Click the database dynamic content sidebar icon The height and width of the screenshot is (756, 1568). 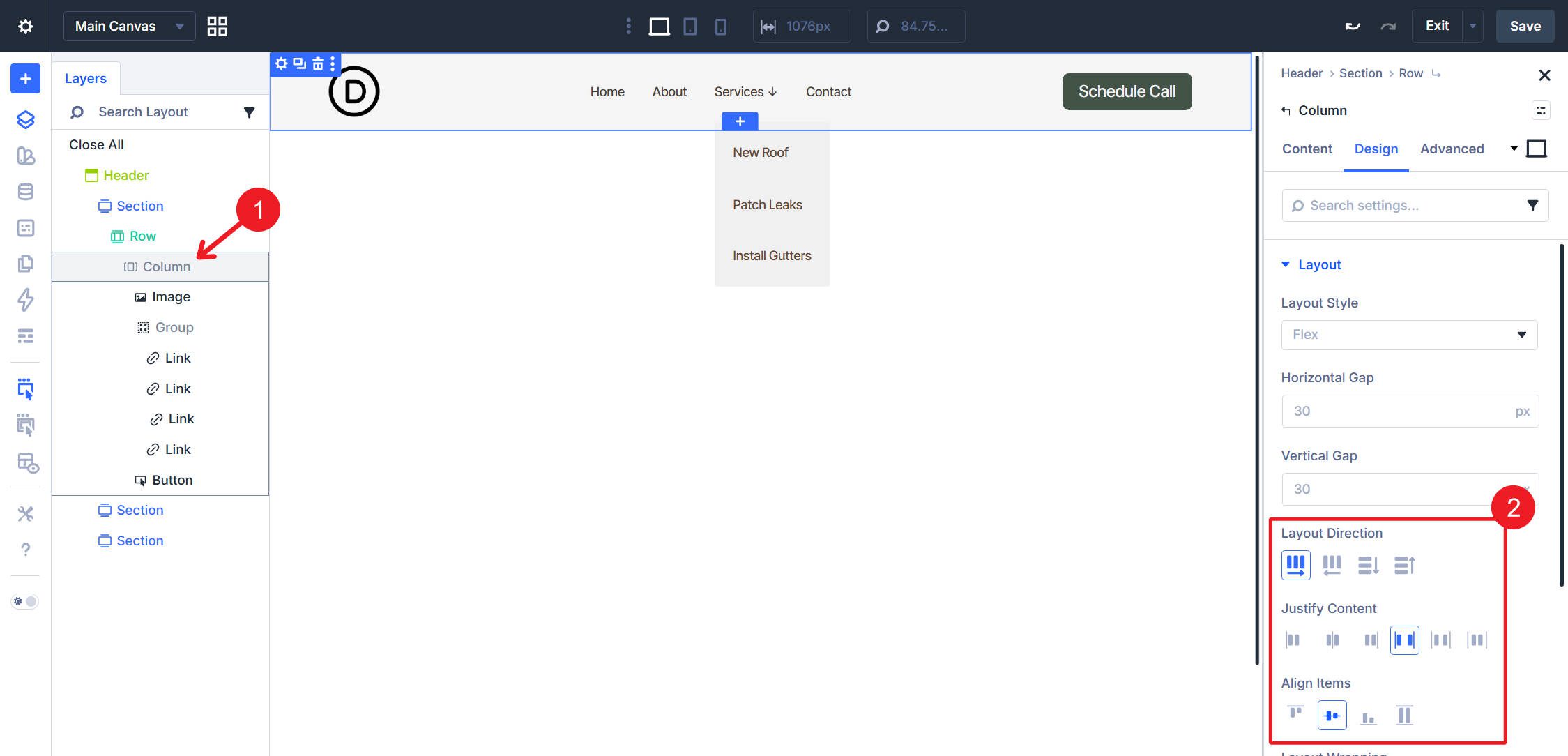(x=25, y=191)
